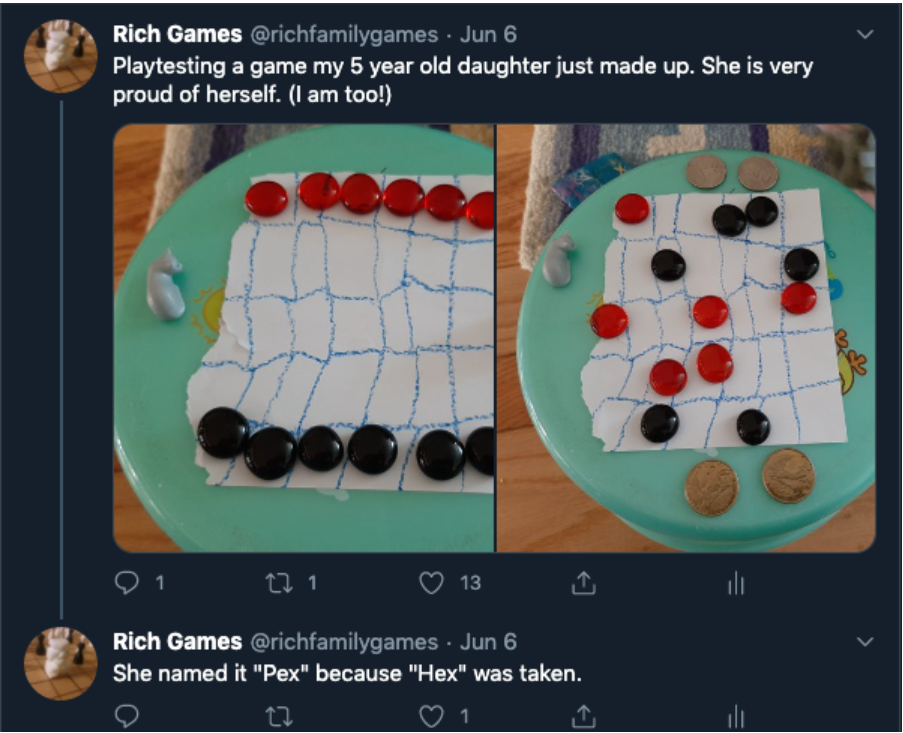The height and width of the screenshot is (733, 903).
Task: Open the Rich Games profile name link
Action: (x=177, y=34)
